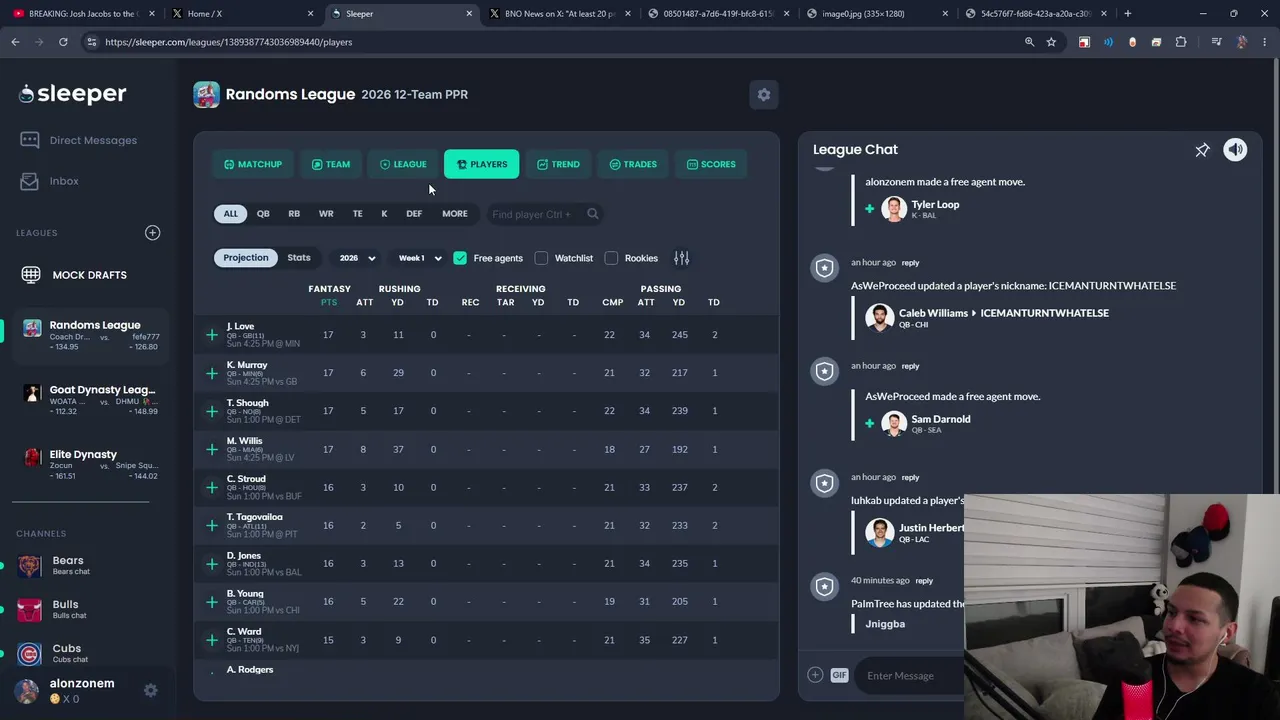Open the Inbox
The width and height of the screenshot is (1280, 720).
[50, 181]
